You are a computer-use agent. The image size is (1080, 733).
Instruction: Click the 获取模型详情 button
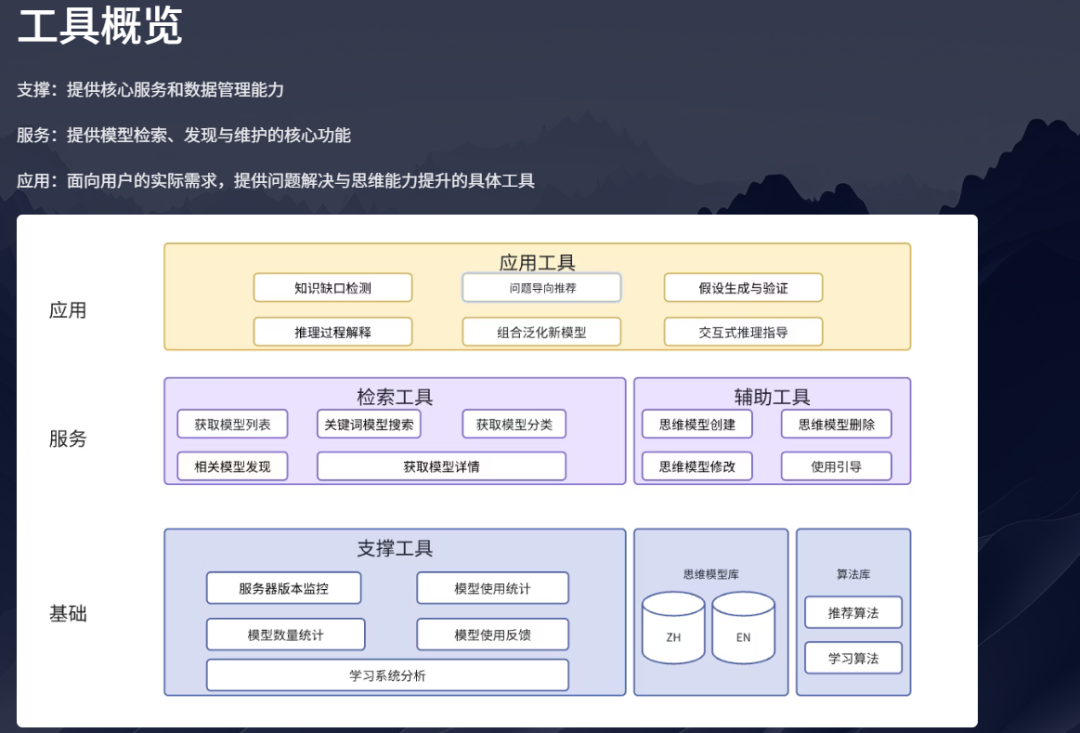tap(440, 465)
